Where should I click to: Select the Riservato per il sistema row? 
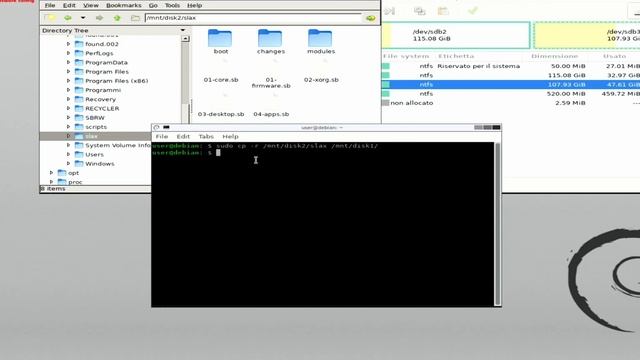(511, 66)
